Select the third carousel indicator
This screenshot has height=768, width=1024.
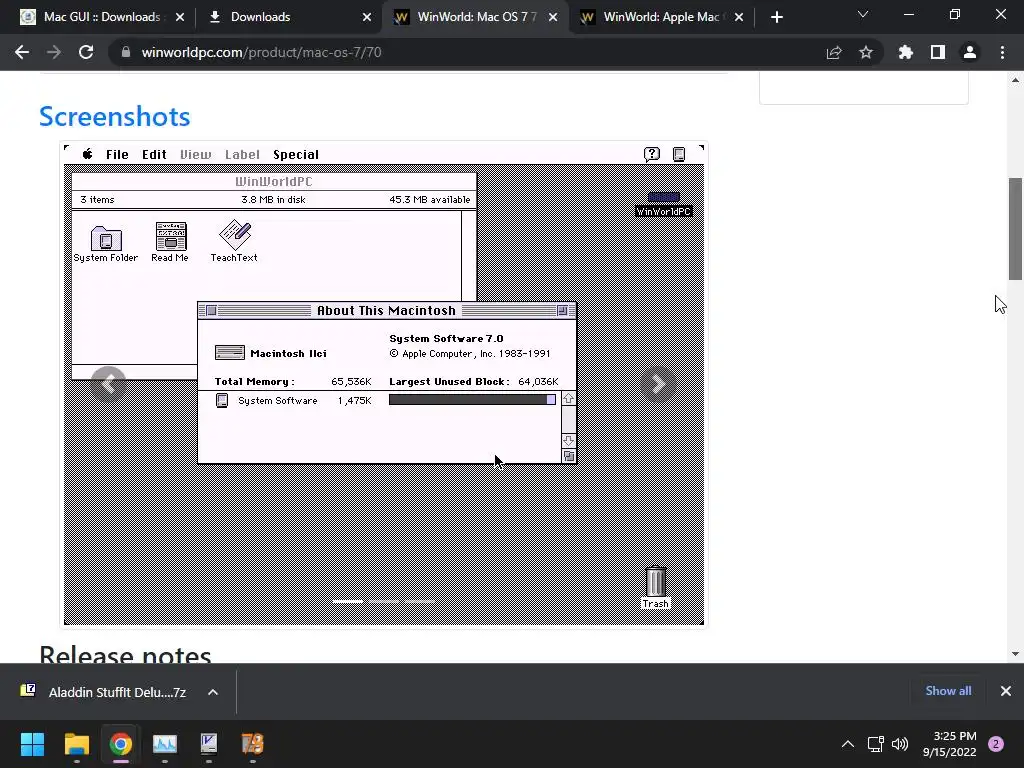419,601
